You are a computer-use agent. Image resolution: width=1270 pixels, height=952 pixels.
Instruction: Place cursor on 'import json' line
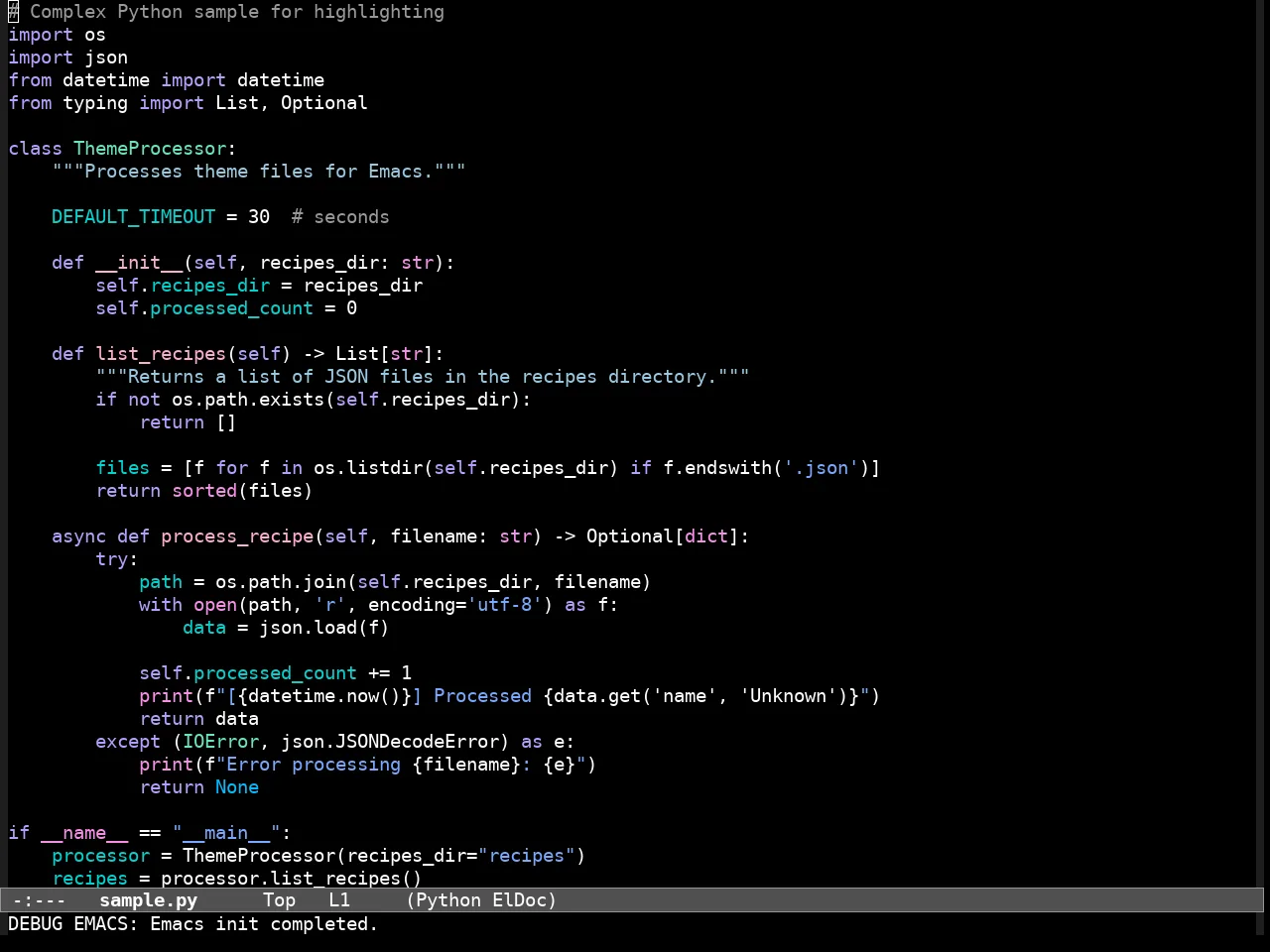pyautogui.click(x=67, y=58)
